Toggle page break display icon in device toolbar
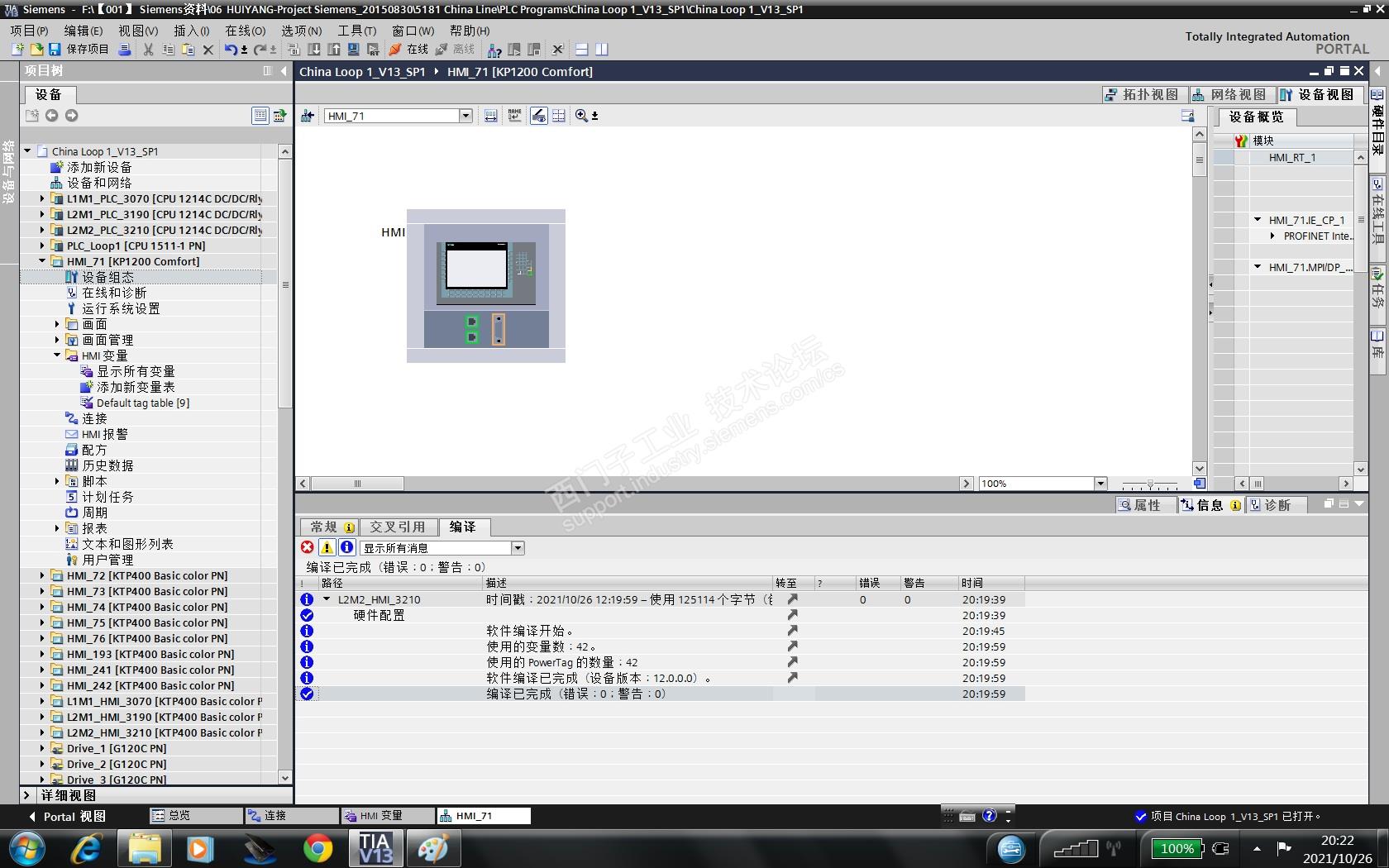Viewport: 1389px width, 868px height. point(559,116)
